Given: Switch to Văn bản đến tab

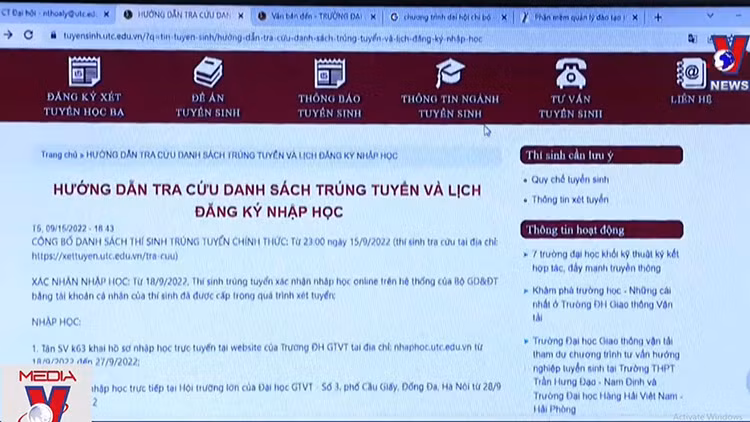Looking at the screenshot, I should (x=316, y=16).
